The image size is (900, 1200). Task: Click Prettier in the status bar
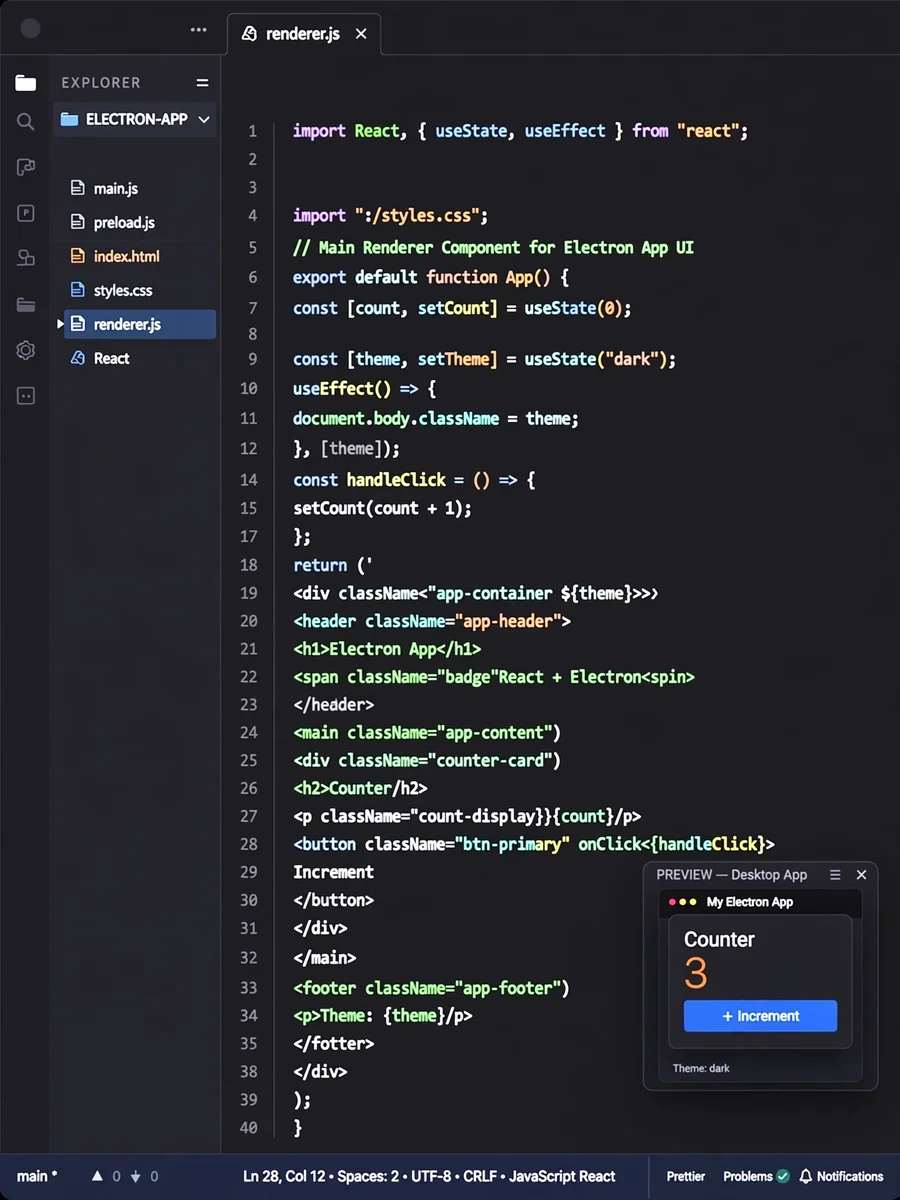[686, 1176]
